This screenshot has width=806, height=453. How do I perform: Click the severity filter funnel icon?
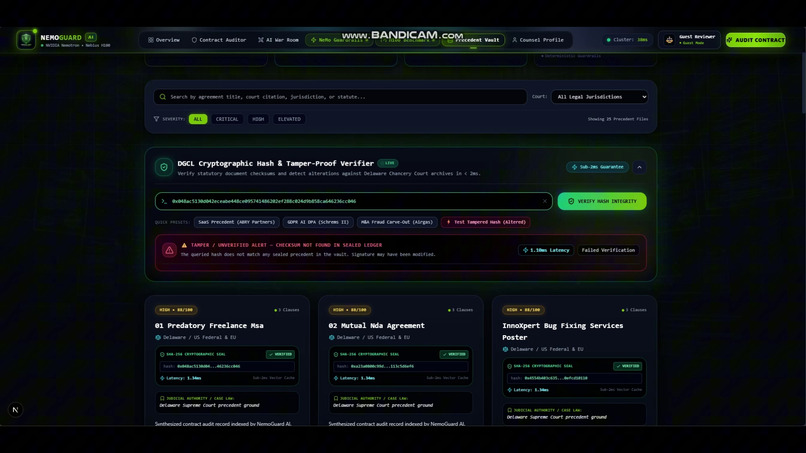(x=156, y=119)
